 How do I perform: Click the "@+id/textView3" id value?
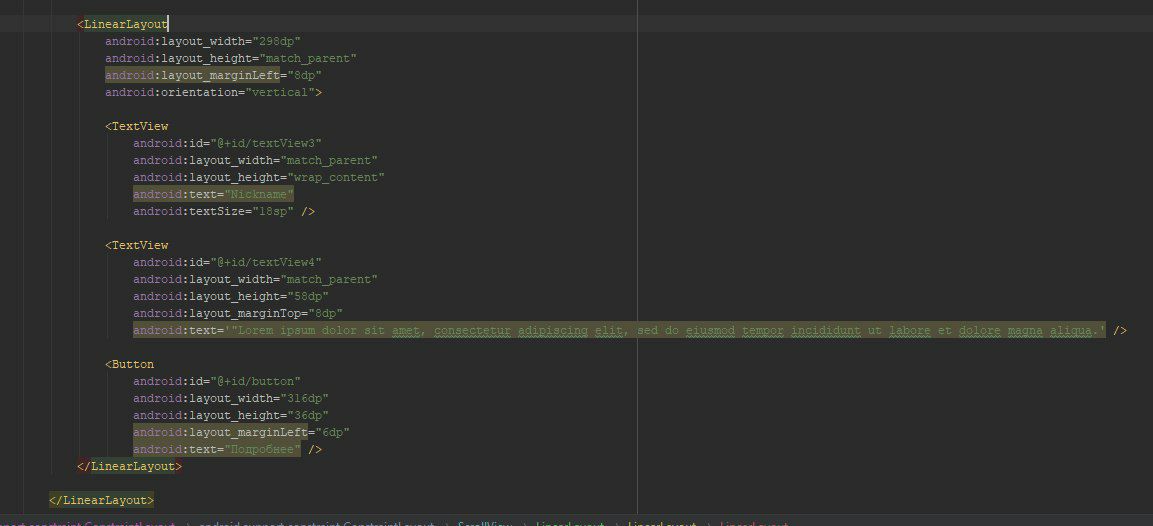(266, 143)
